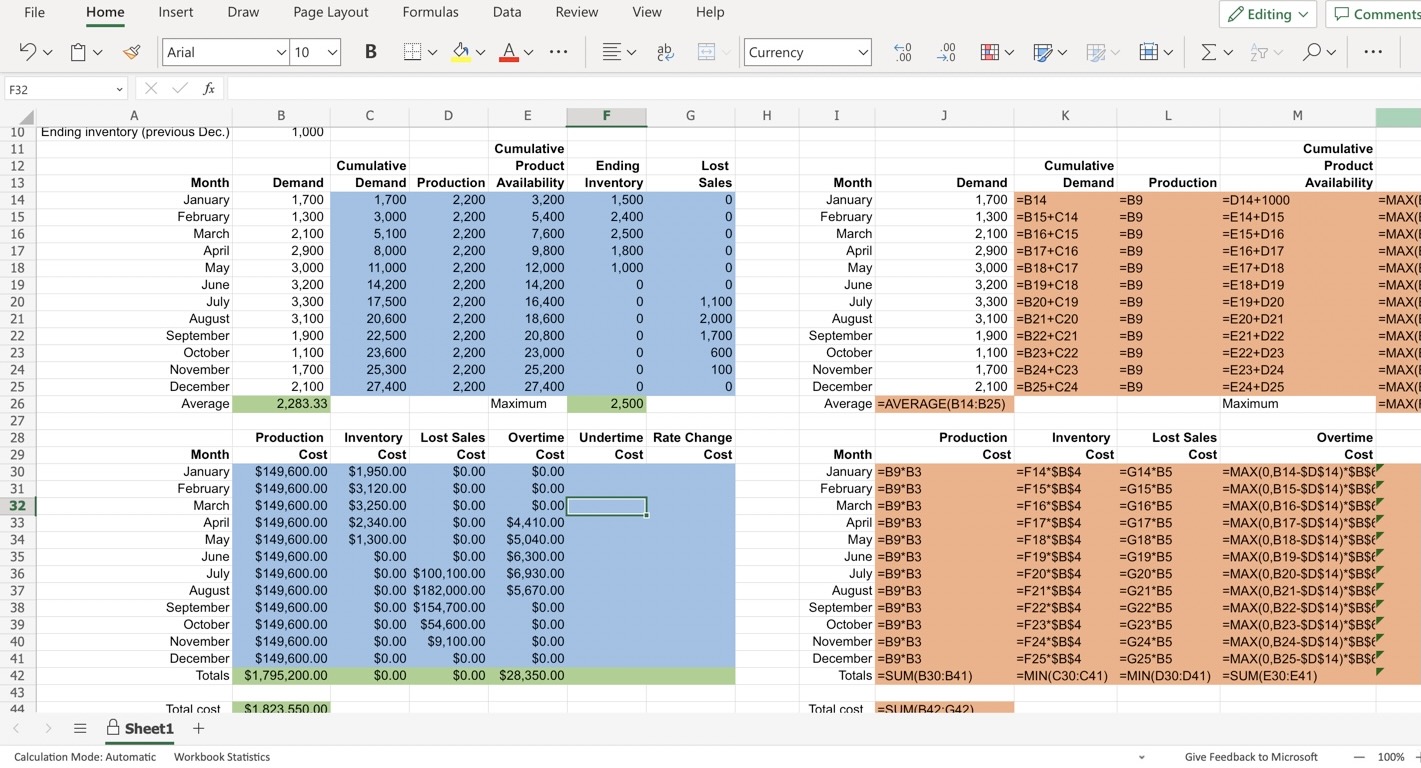The image size is (1421, 768).
Task: Expand the Fill Color dropdown arrow
Action: click(483, 52)
